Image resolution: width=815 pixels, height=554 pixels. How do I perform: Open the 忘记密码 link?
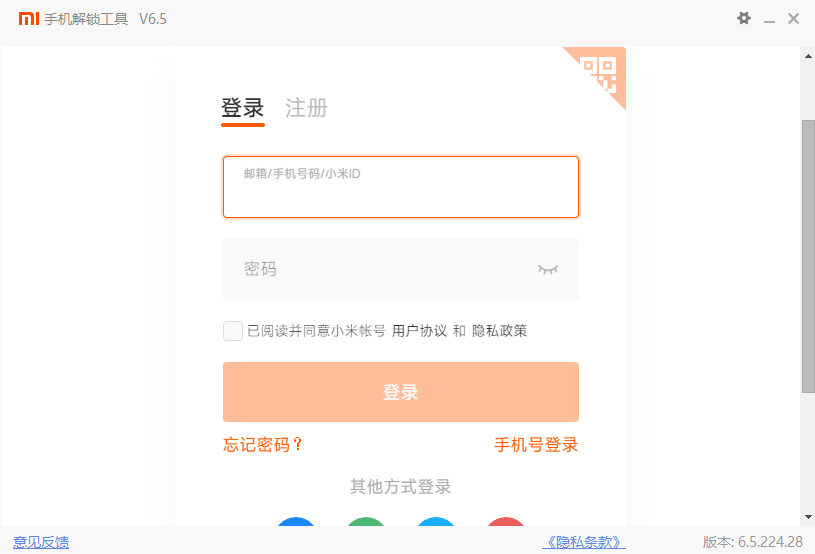tap(263, 445)
